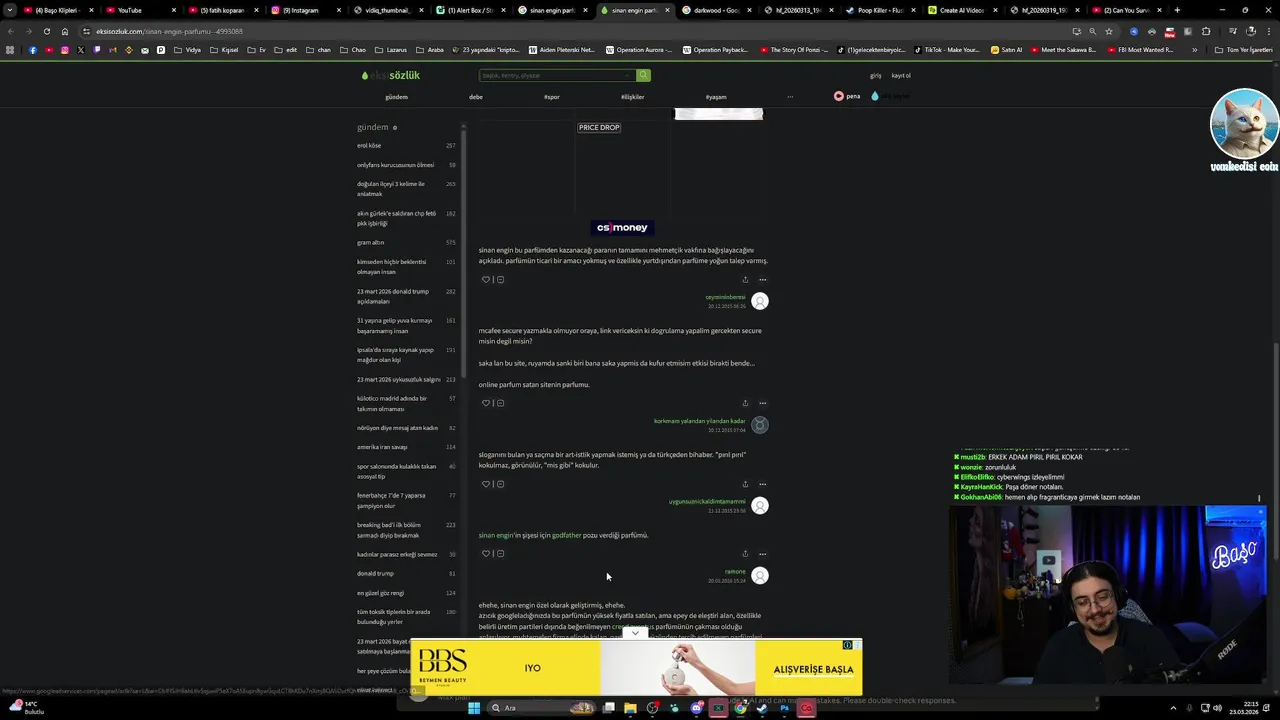Open the erol köse topic
Screen dimensions: 1280x720
click(x=369, y=146)
